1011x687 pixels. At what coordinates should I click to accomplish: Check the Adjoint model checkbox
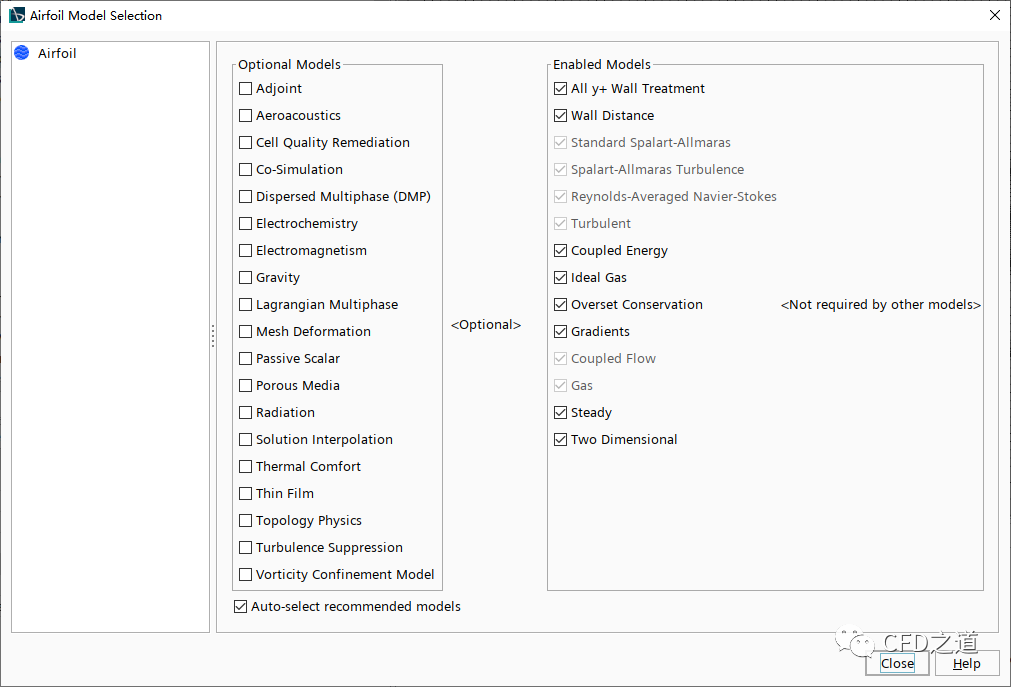click(246, 88)
